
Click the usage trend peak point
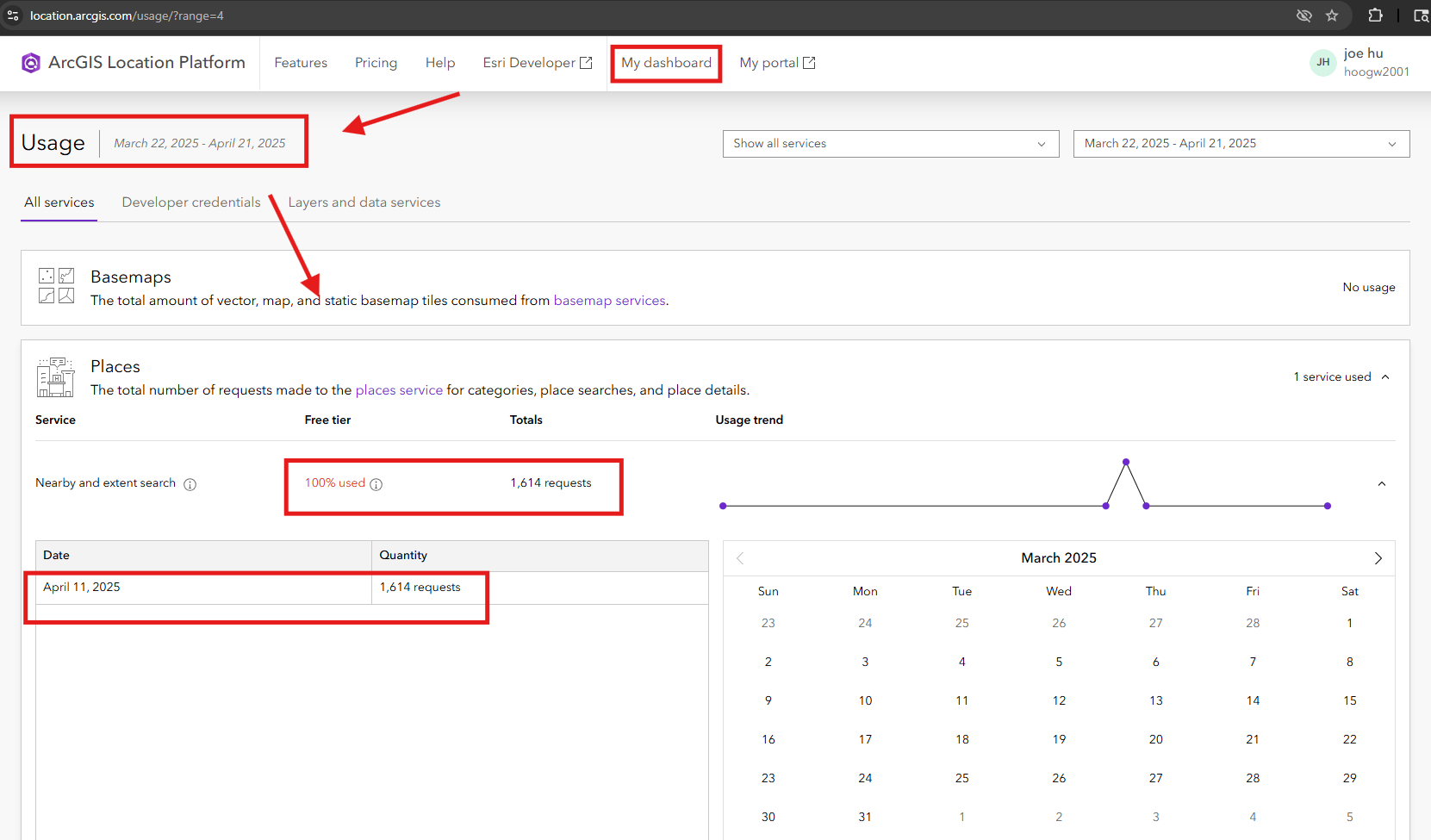pyautogui.click(x=1126, y=463)
